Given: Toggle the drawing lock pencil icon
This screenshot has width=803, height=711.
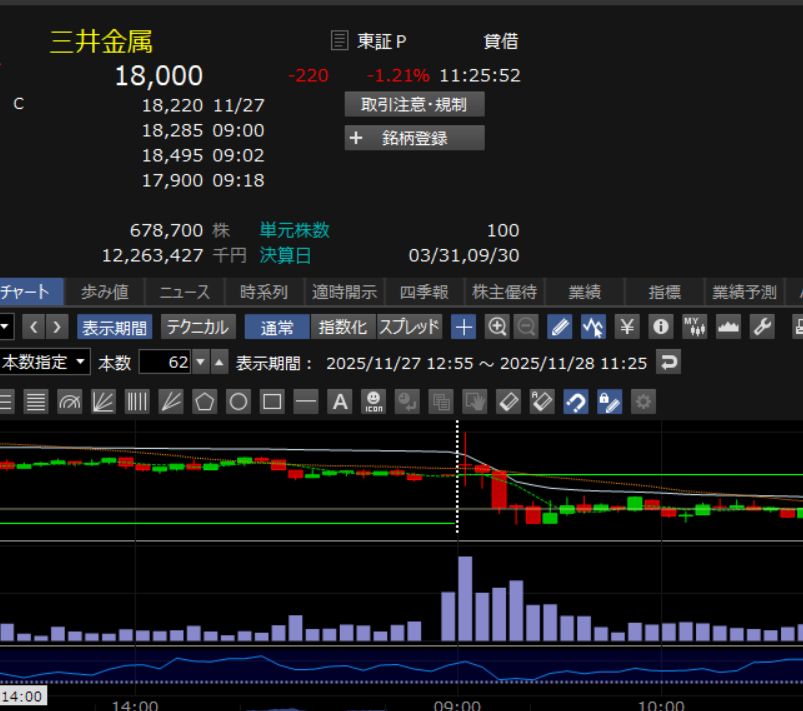Looking at the screenshot, I should [x=609, y=402].
